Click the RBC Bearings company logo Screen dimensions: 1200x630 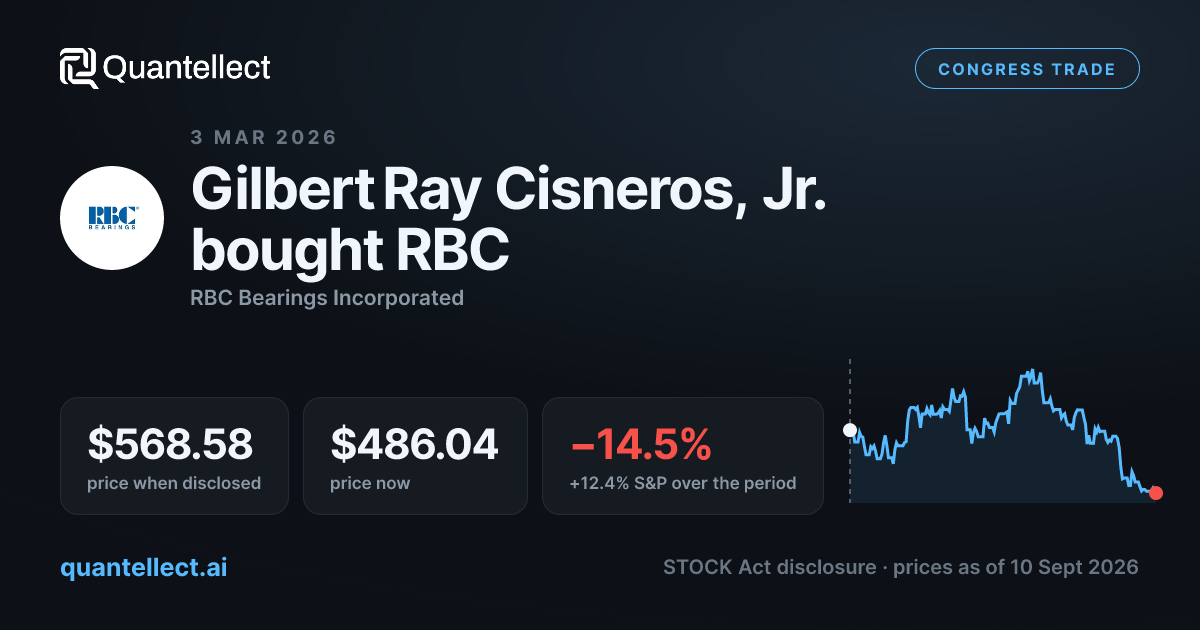pyautogui.click(x=112, y=218)
